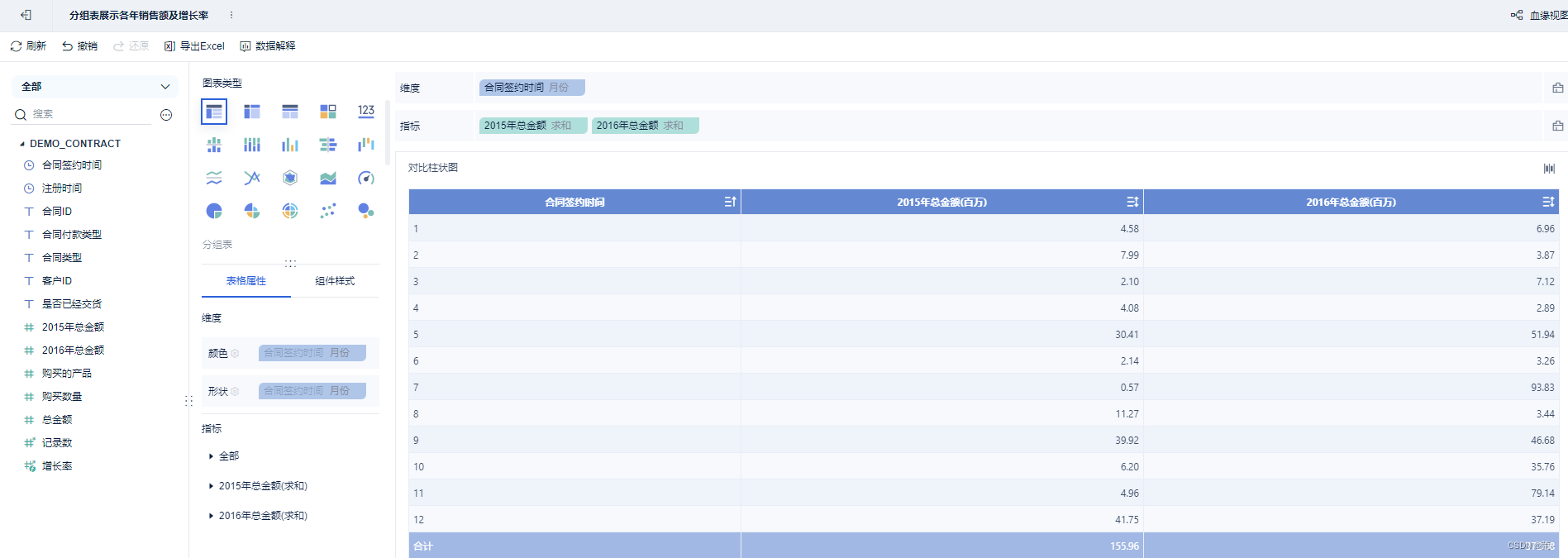Viewport: 1568px width, 558px height.
Task: Select the KPI 123 indicator card icon
Action: [366, 112]
